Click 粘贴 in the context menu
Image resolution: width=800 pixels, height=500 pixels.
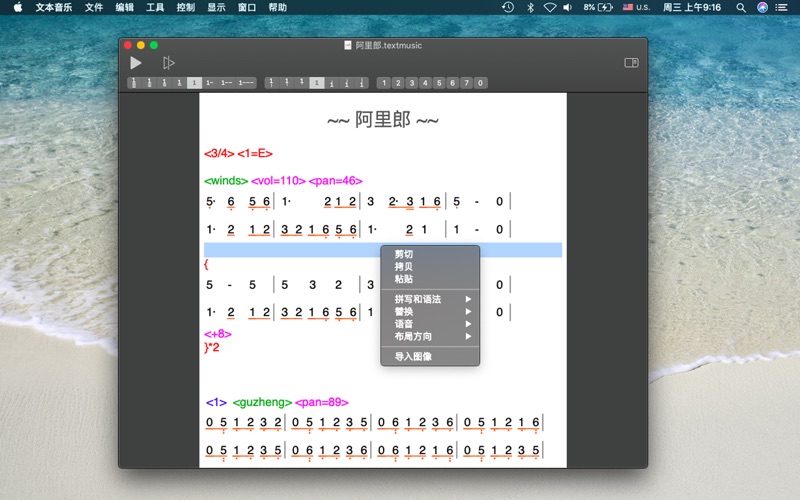[x=404, y=279]
